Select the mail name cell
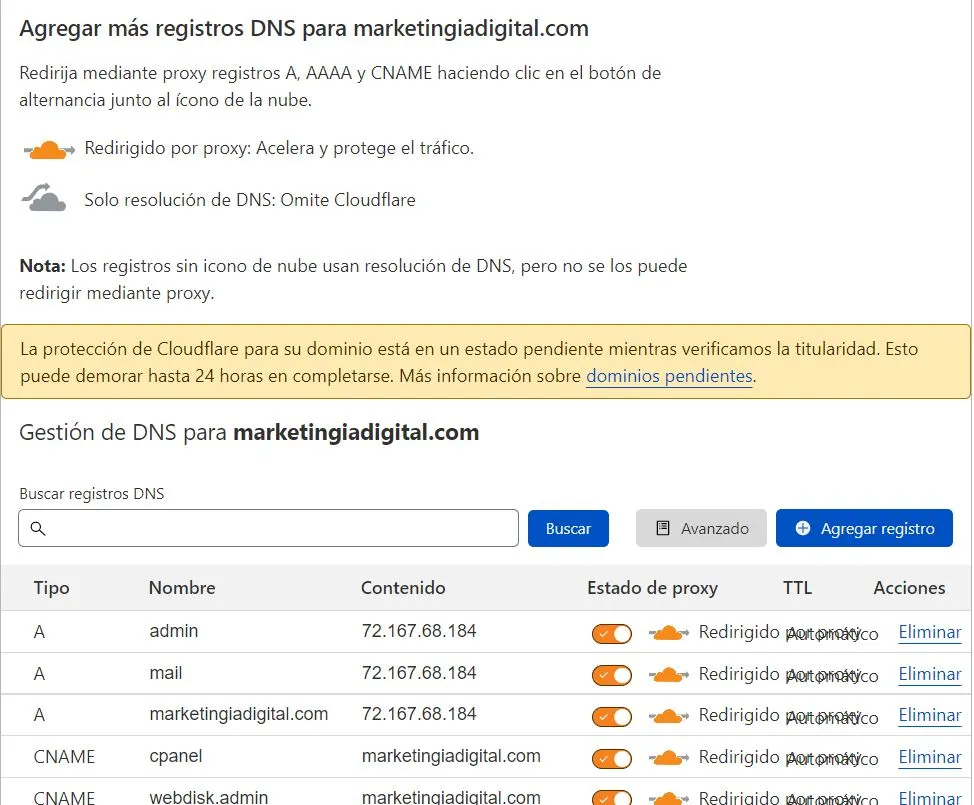The height and width of the screenshot is (805, 974). (x=166, y=673)
